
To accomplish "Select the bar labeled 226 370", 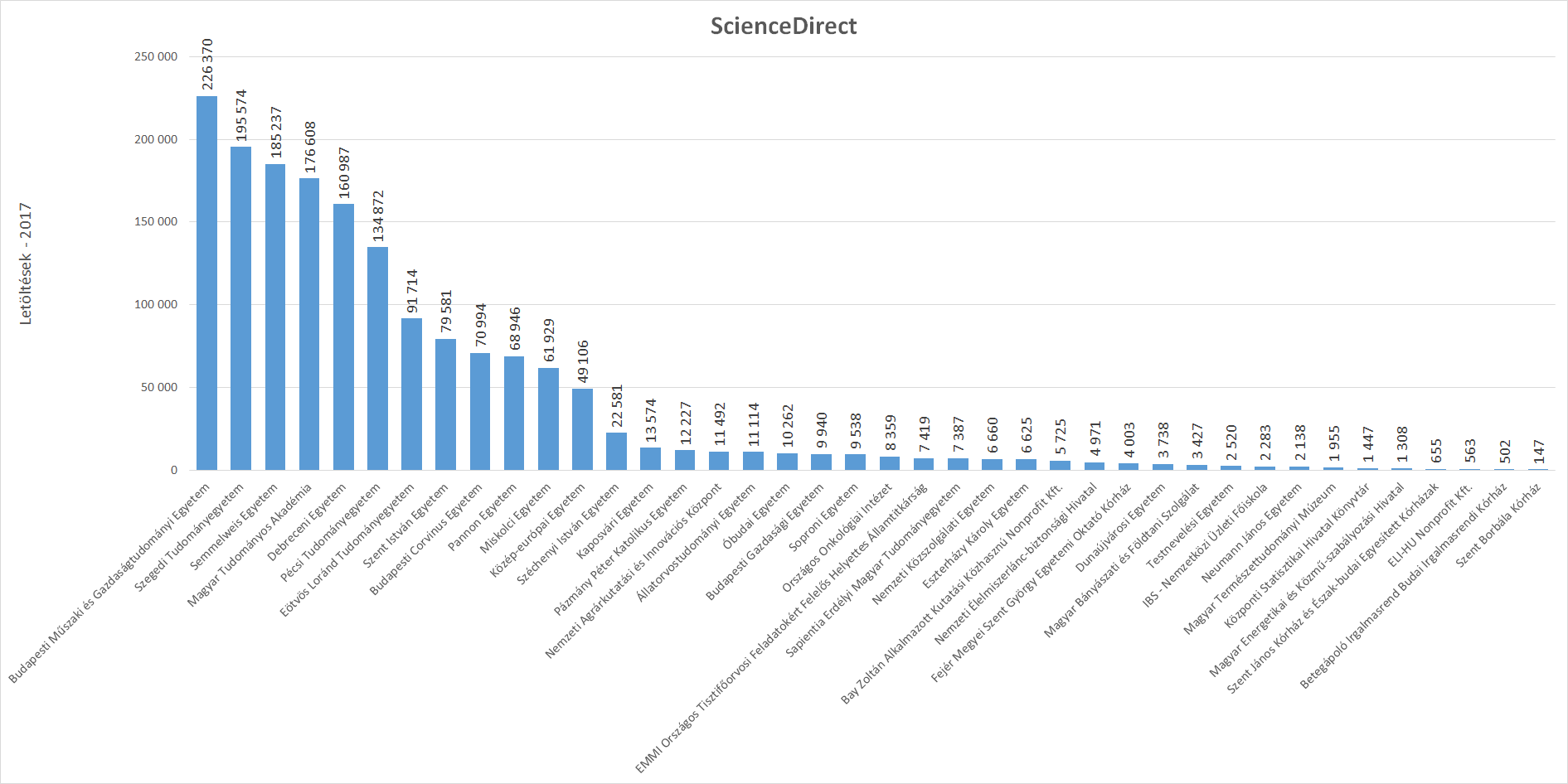I will click(206, 283).
